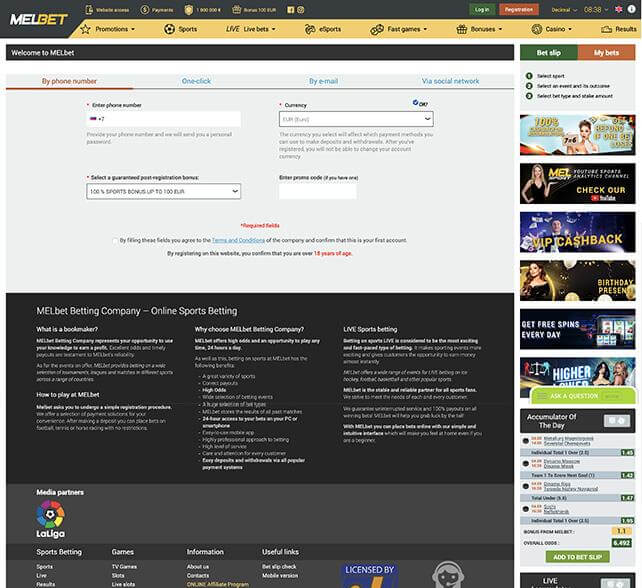Open the VIP CASHBACK banner

pyautogui.click(x=577, y=232)
